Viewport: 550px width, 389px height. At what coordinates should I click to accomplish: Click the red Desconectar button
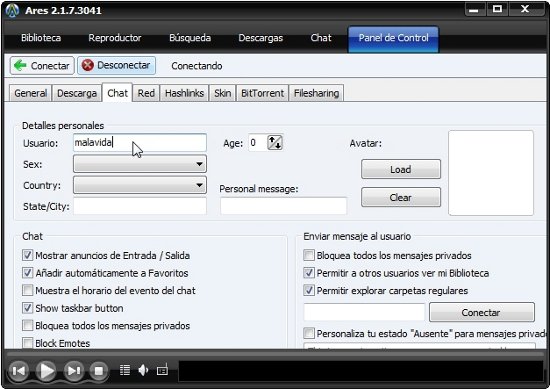pos(116,66)
